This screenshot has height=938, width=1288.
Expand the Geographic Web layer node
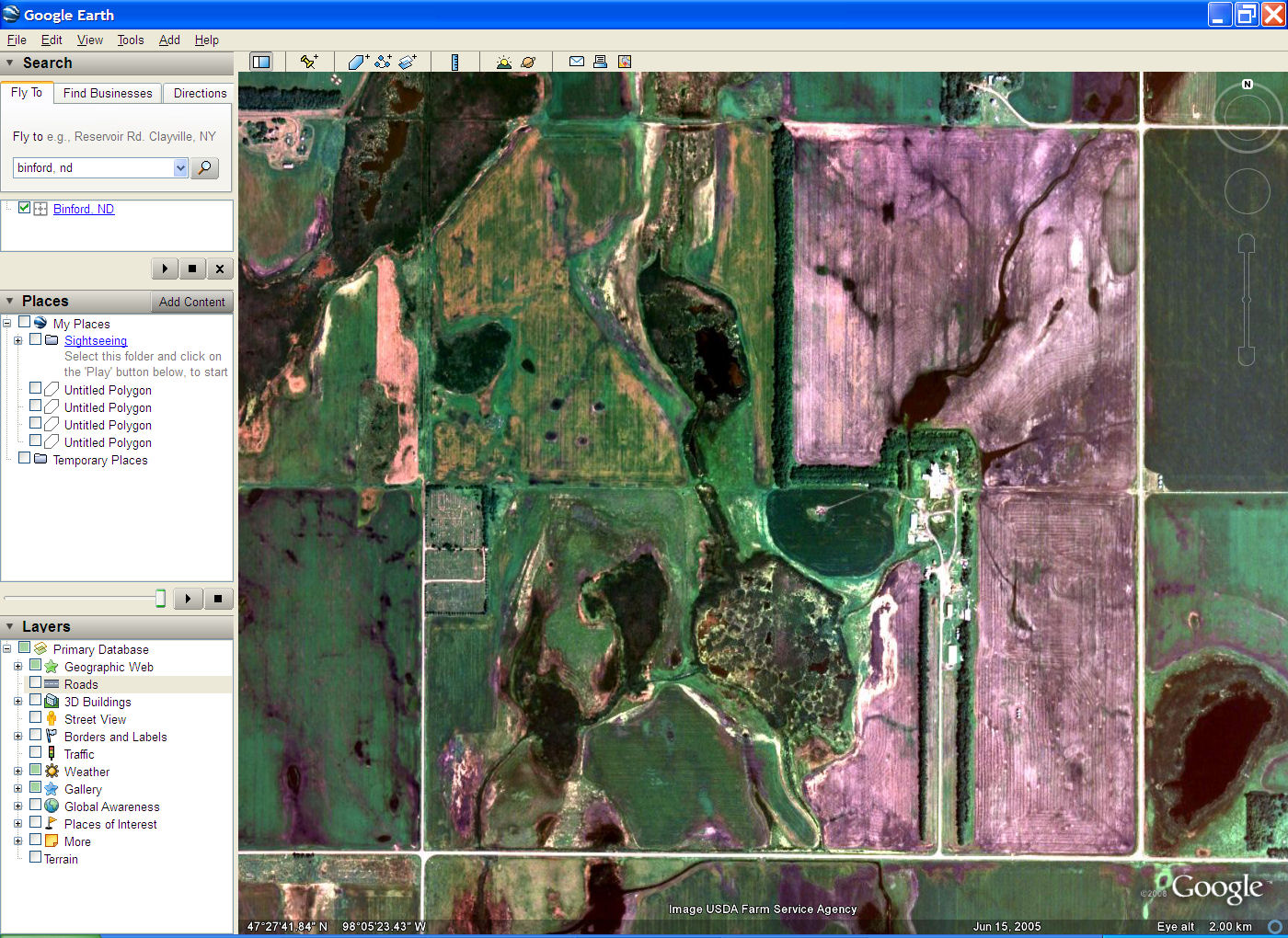(x=17, y=667)
